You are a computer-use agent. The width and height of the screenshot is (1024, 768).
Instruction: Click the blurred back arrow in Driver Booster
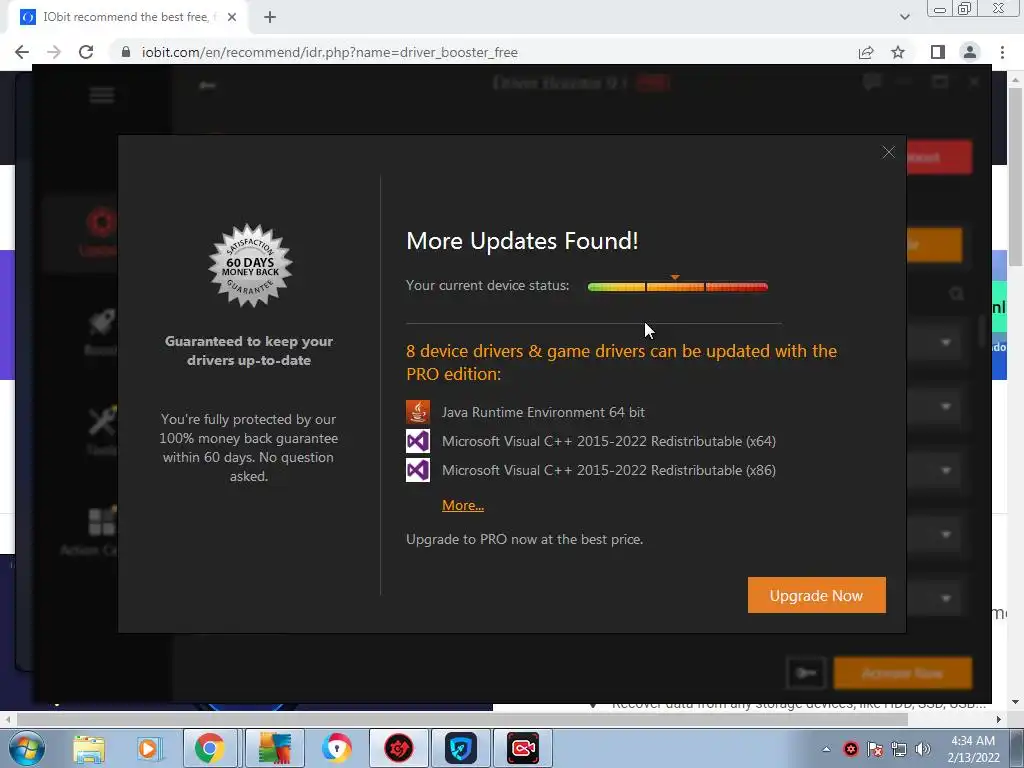click(x=207, y=85)
